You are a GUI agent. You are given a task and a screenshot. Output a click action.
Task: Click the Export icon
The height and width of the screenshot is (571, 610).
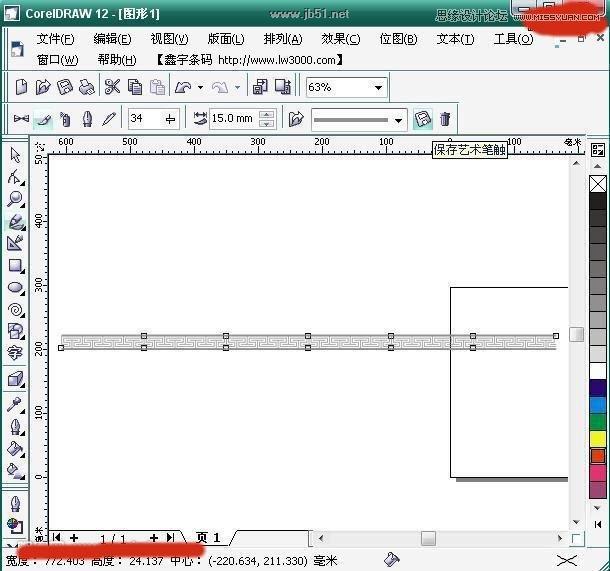(x=283, y=86)
